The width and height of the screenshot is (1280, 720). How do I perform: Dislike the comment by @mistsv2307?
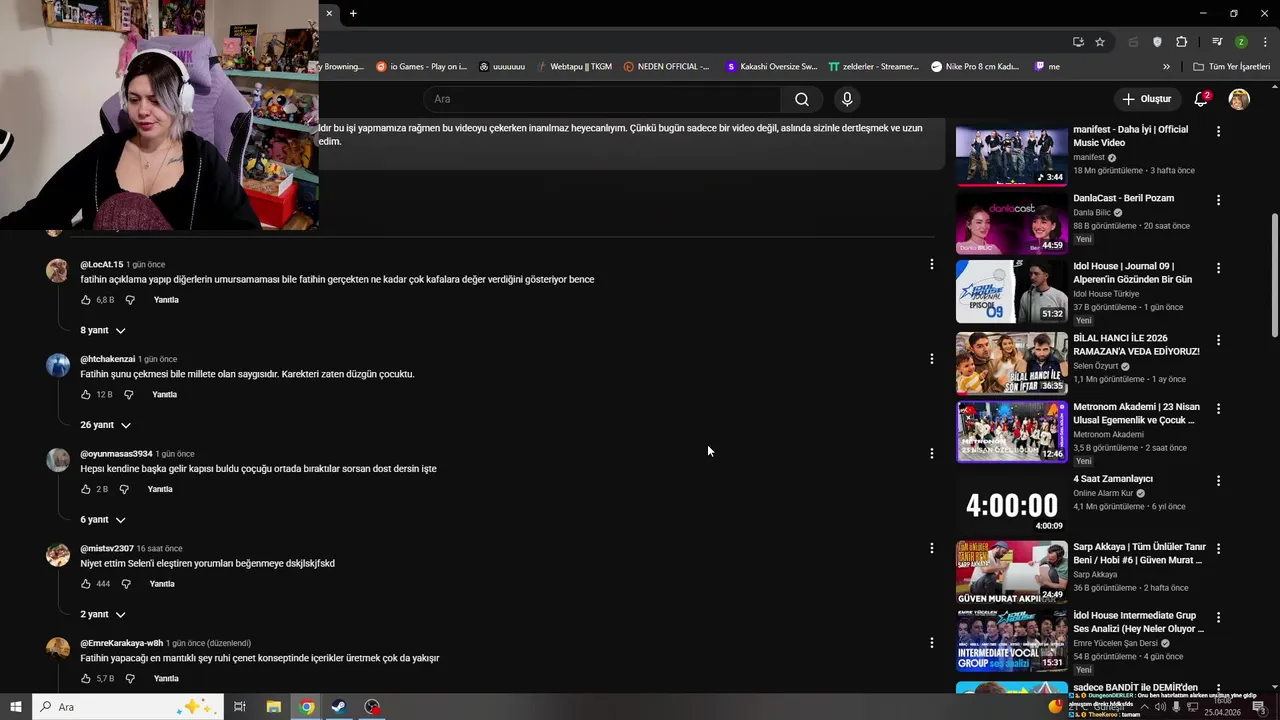tap(126, 584)
